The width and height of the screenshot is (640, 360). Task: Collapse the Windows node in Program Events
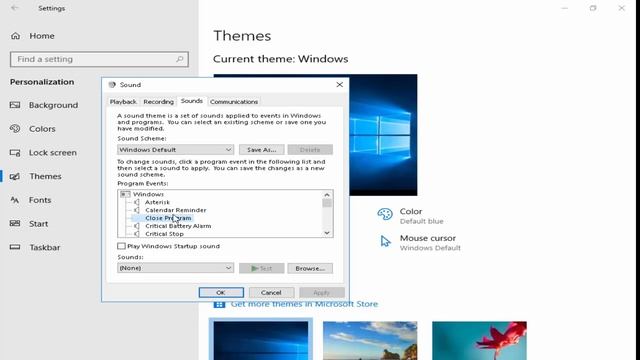(125, 194)
